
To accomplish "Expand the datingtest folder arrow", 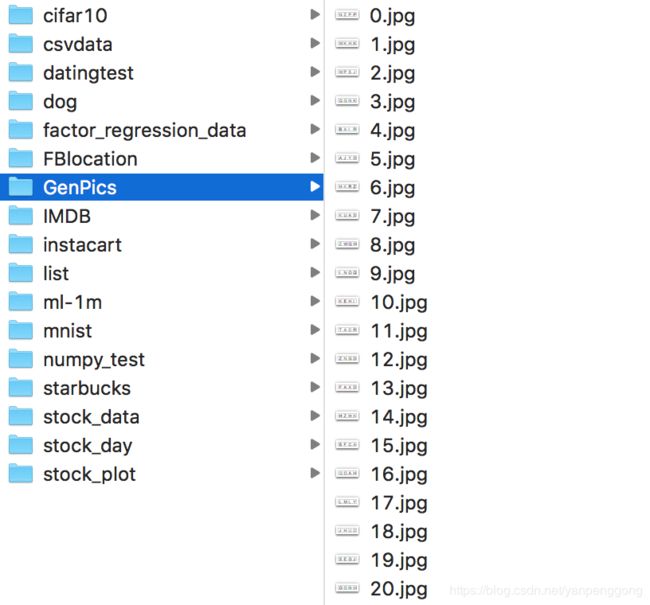I will point(315,72).
